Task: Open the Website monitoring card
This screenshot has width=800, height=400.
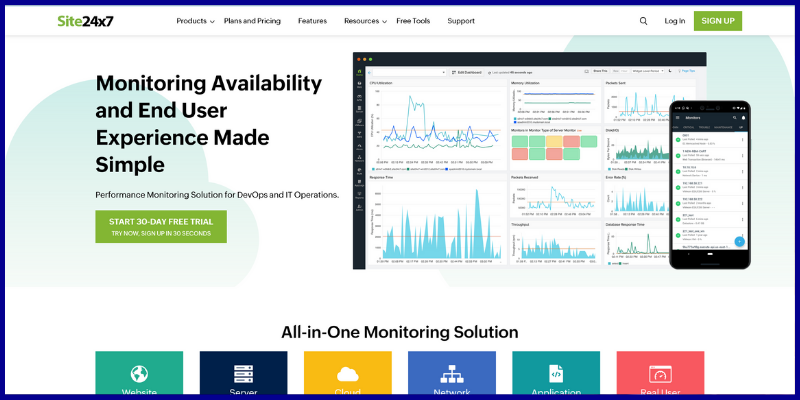Action: tap(139, 372)
